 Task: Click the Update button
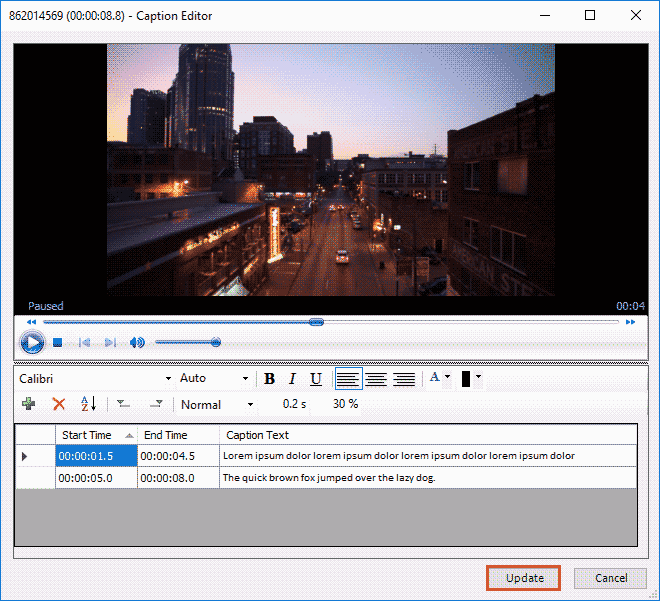(x=524, y=578)
